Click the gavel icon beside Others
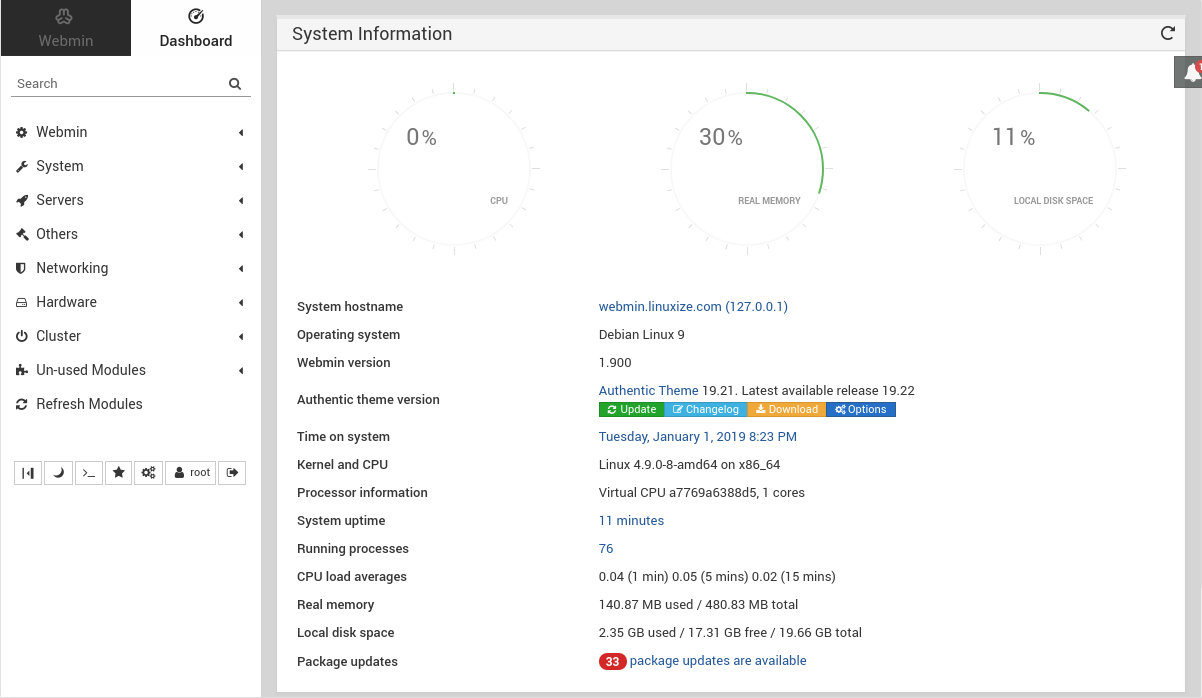 pos(22,234)
